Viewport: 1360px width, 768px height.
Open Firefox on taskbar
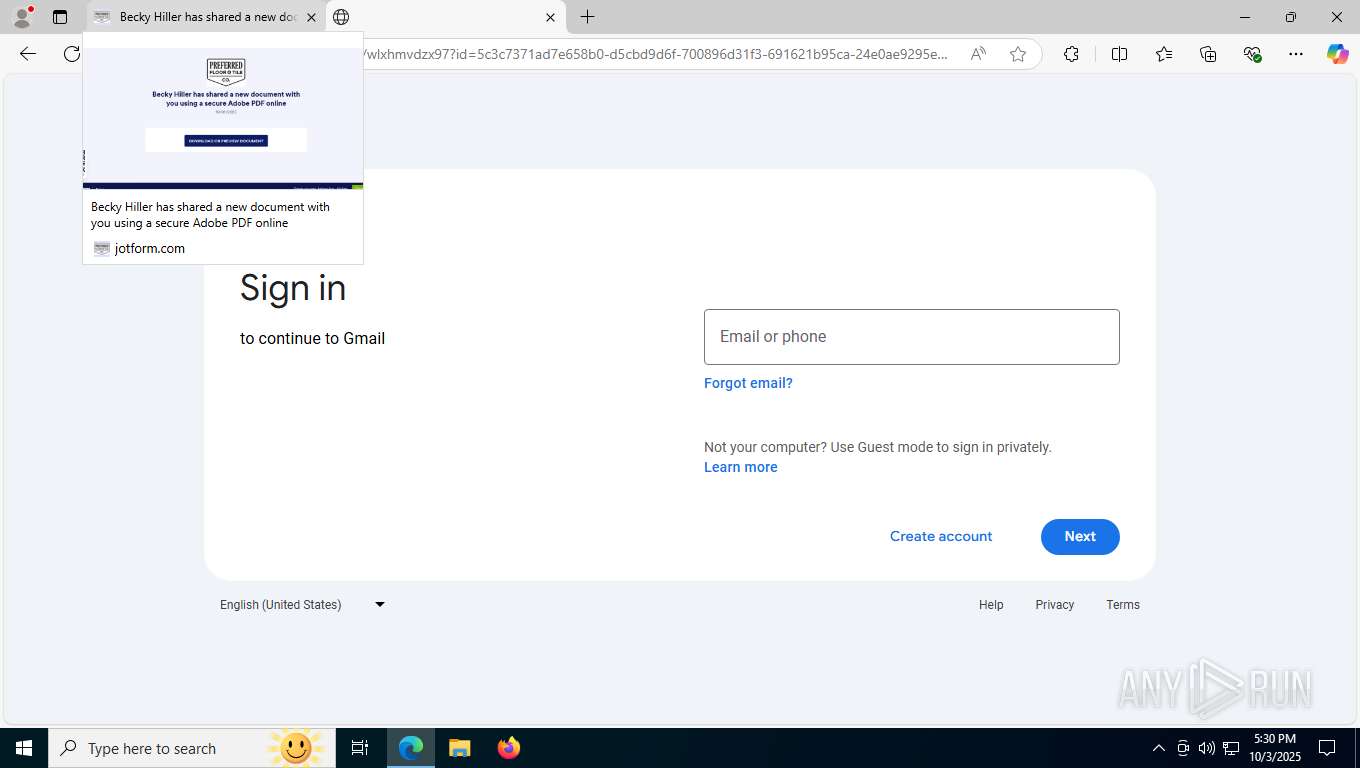509,748
